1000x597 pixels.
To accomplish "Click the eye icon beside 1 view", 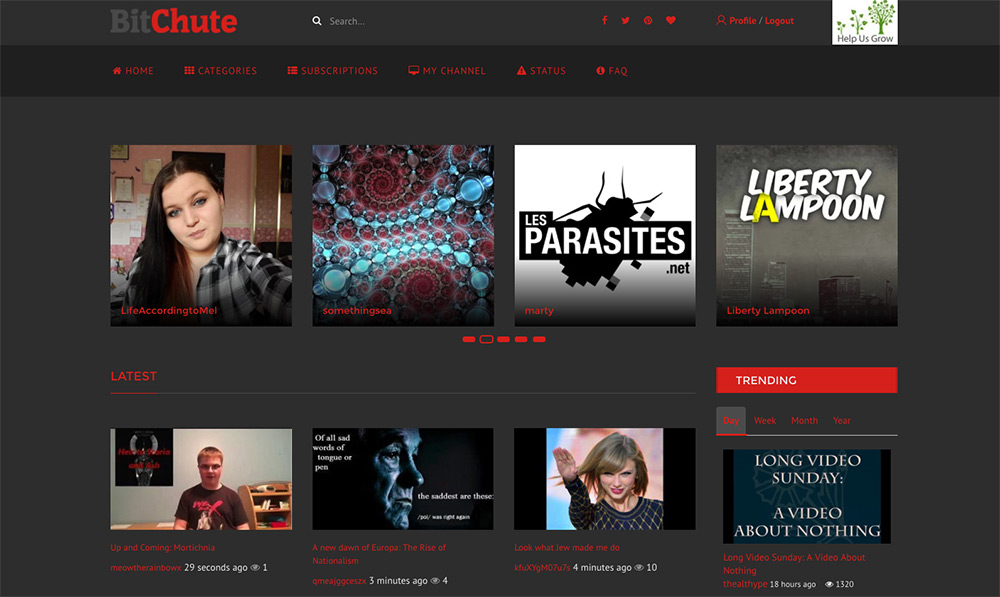I will [x=255, y=568].
